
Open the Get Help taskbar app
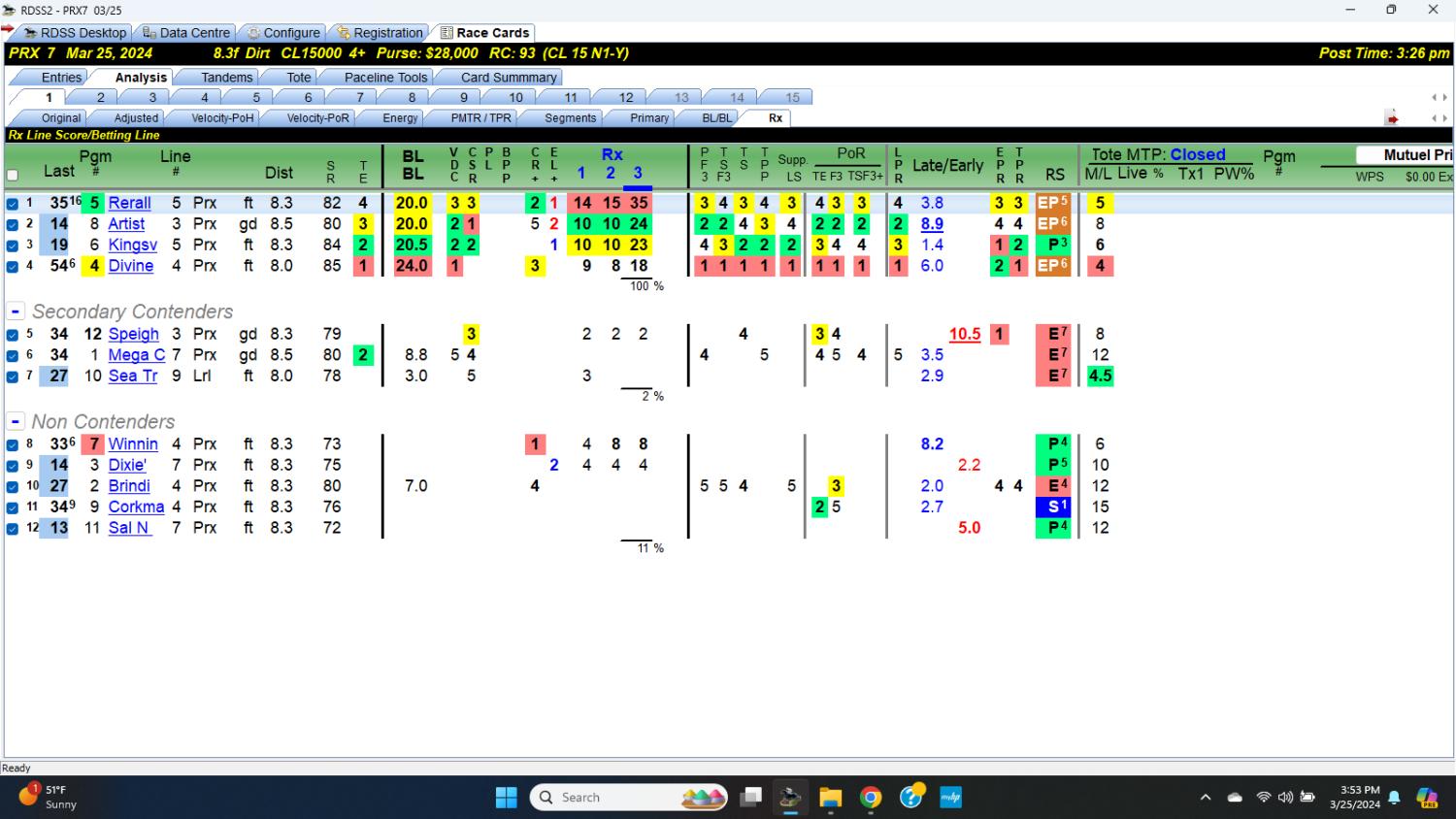click(910, 798)
